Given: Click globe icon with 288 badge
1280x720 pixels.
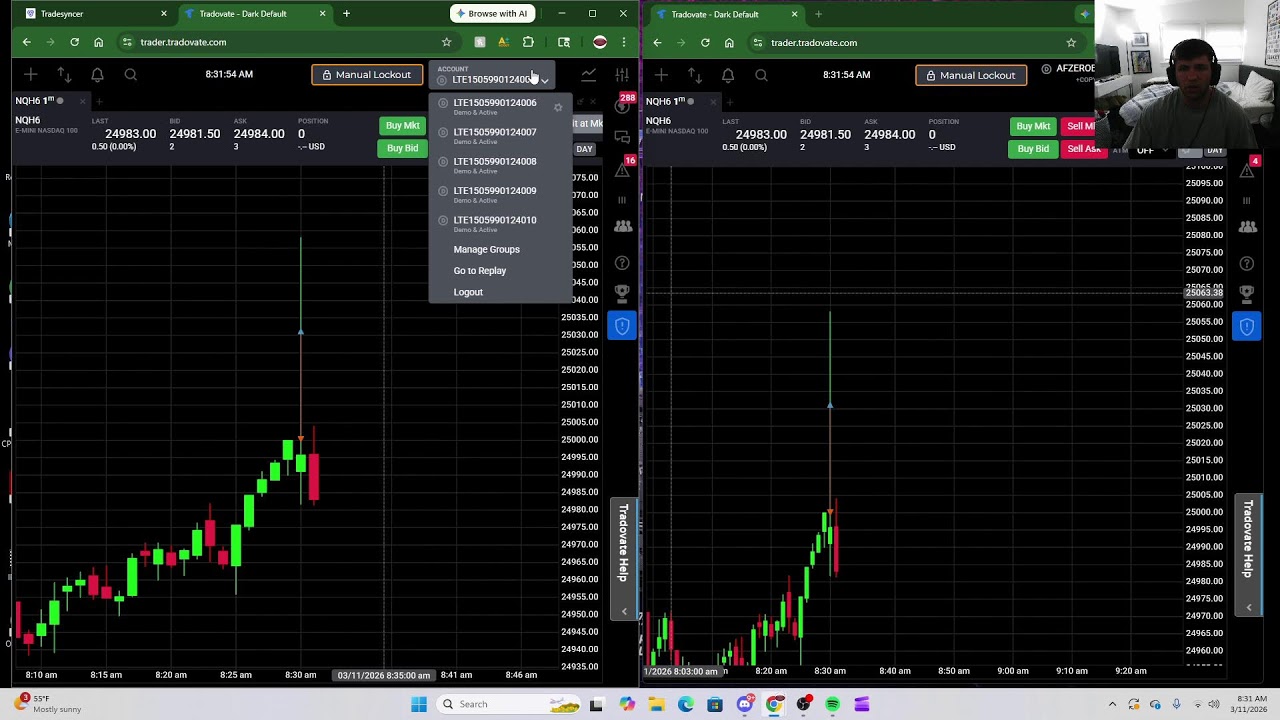Looking at the screenshot, I should (x=623, y=104).
